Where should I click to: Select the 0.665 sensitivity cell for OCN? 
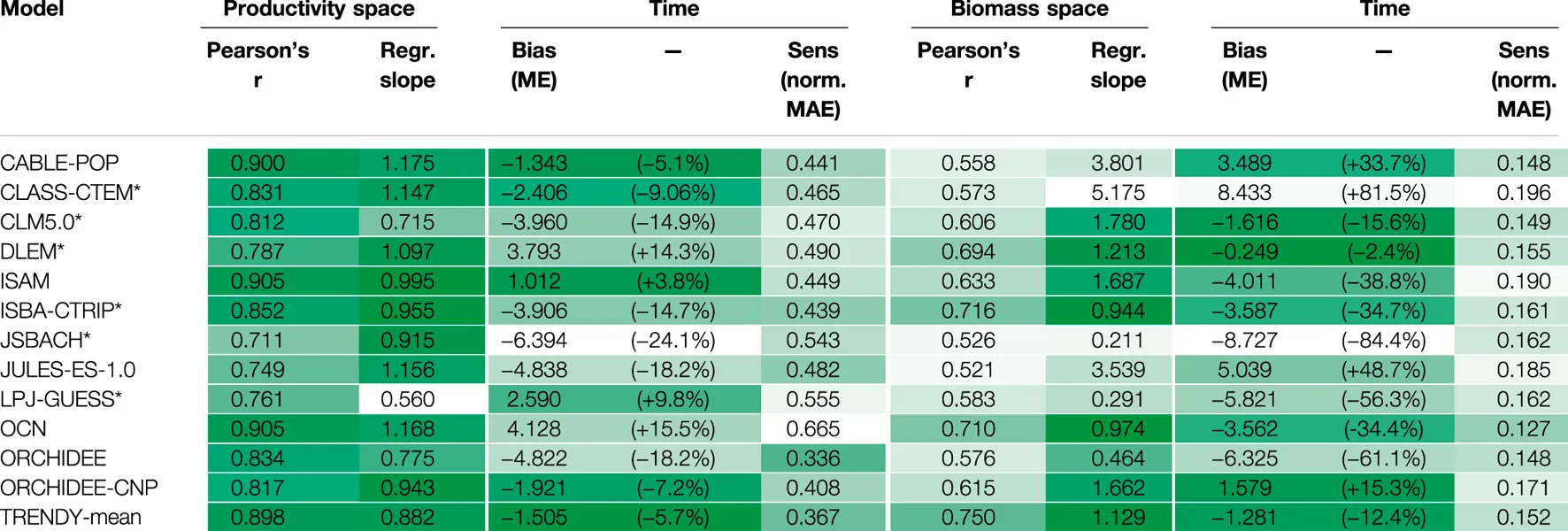point(813,429)
